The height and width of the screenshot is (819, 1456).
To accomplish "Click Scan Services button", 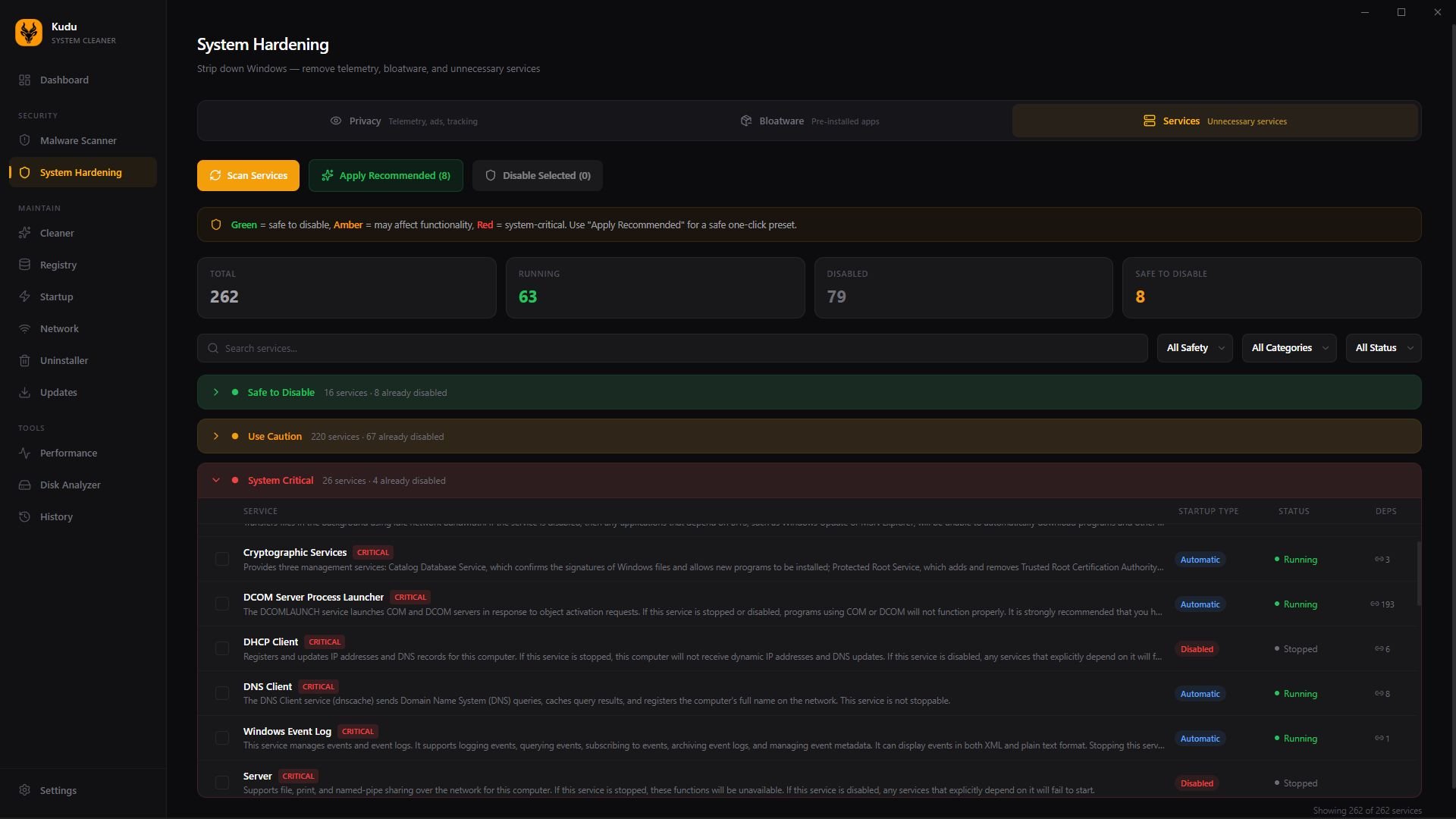I will 248,176.
